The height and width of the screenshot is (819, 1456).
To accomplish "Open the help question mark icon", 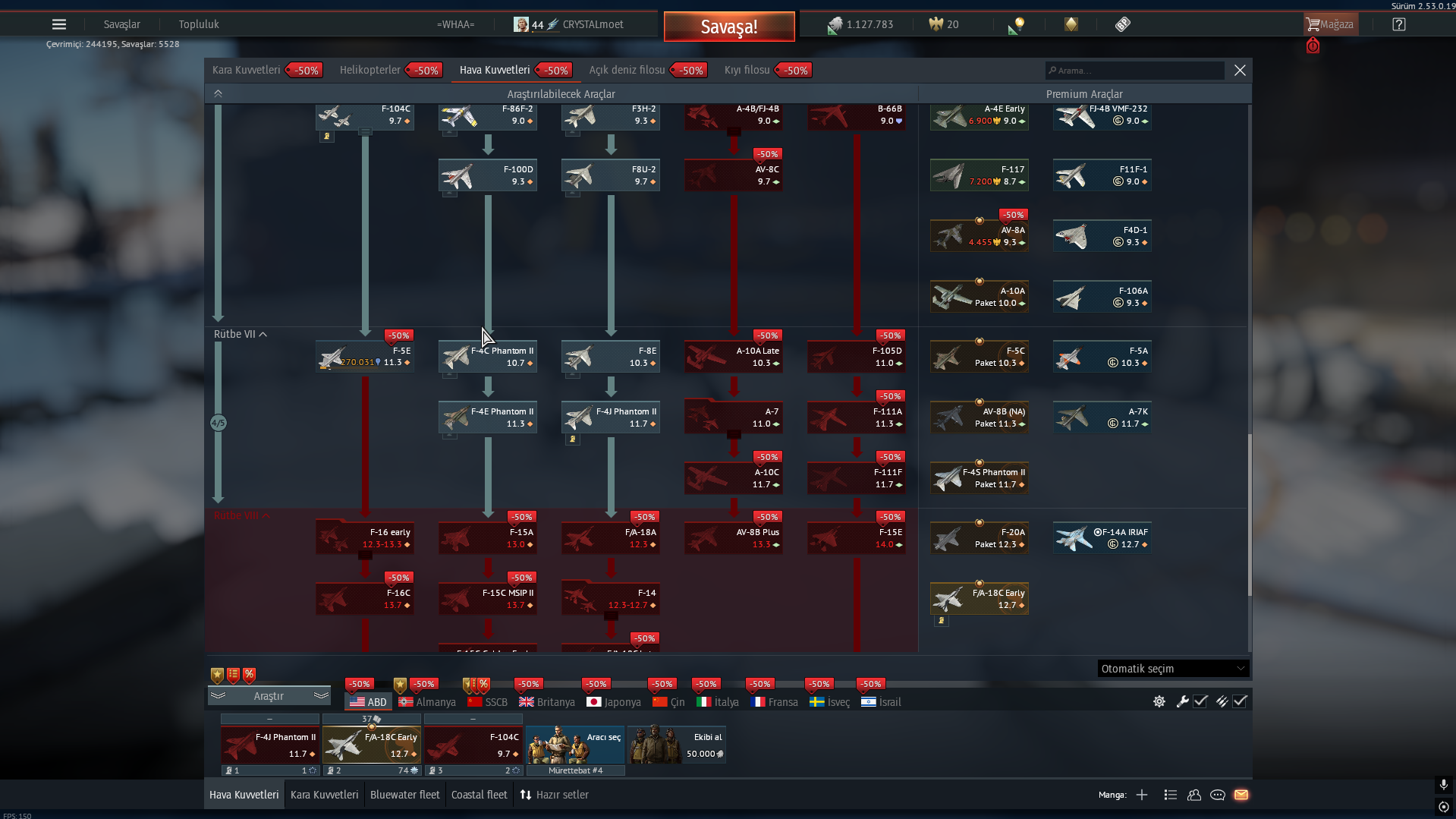I will point(1399,24).
